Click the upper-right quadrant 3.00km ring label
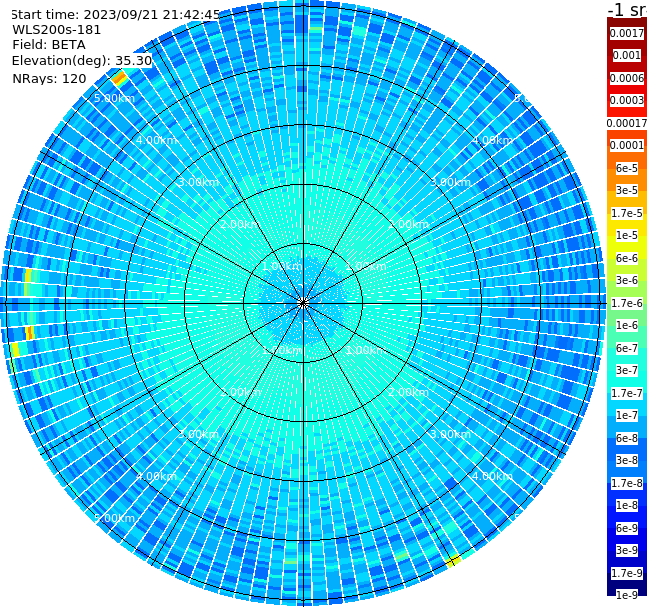 pyautogui.click(x=450, y=182)
